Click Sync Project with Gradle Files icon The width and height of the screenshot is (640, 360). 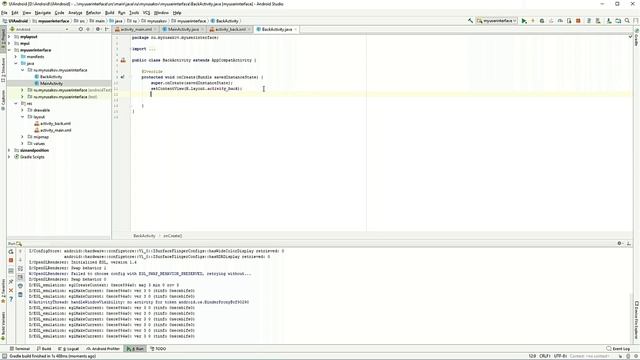589,20
